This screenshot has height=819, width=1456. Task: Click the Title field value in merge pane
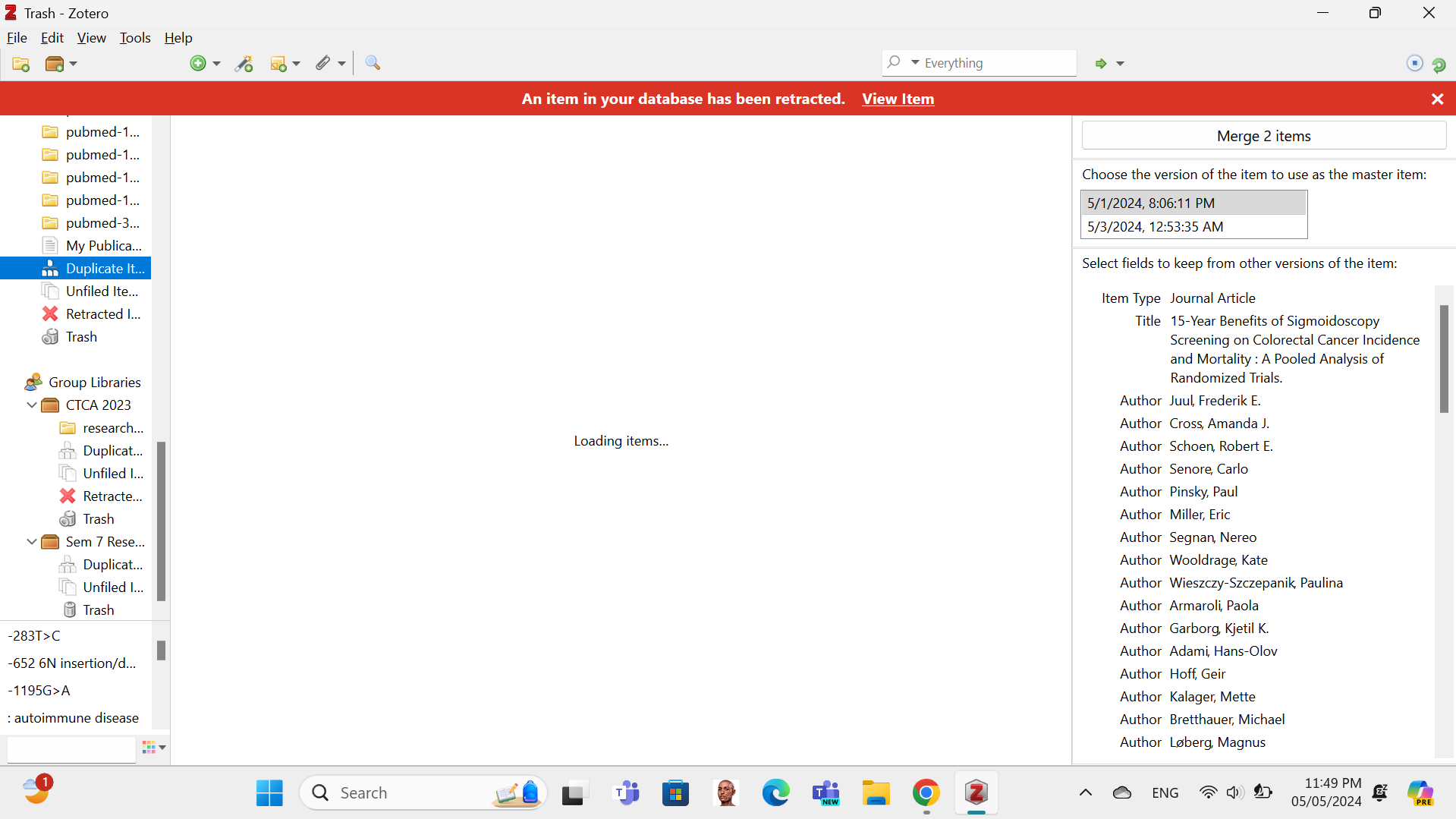[1294, 349]
